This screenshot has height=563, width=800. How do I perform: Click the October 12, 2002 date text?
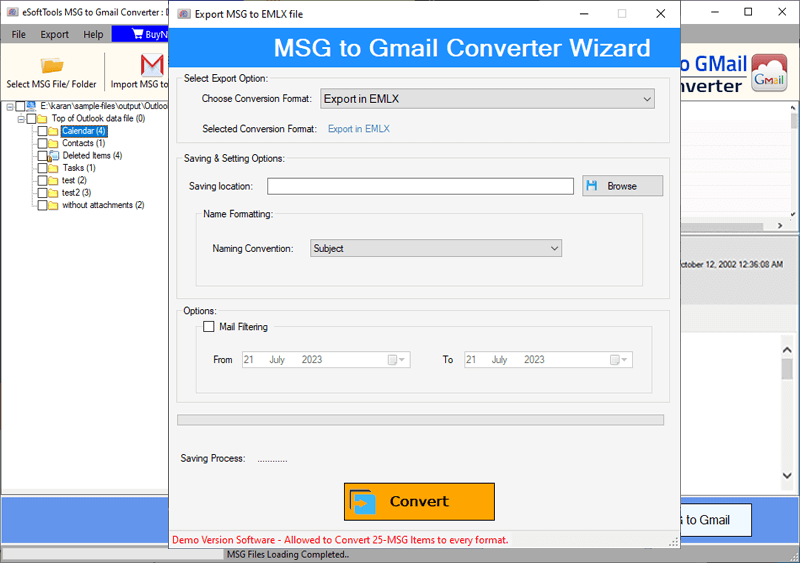(732, 264)
